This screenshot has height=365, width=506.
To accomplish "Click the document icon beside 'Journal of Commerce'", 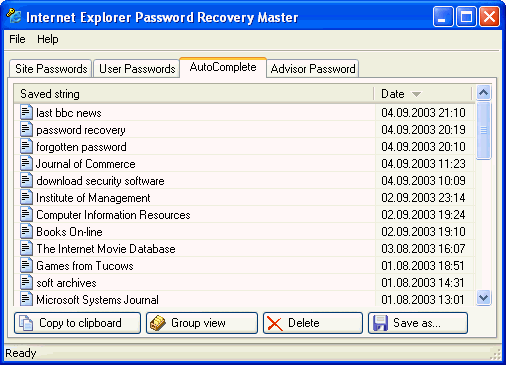I will click(x=26, y=163).
